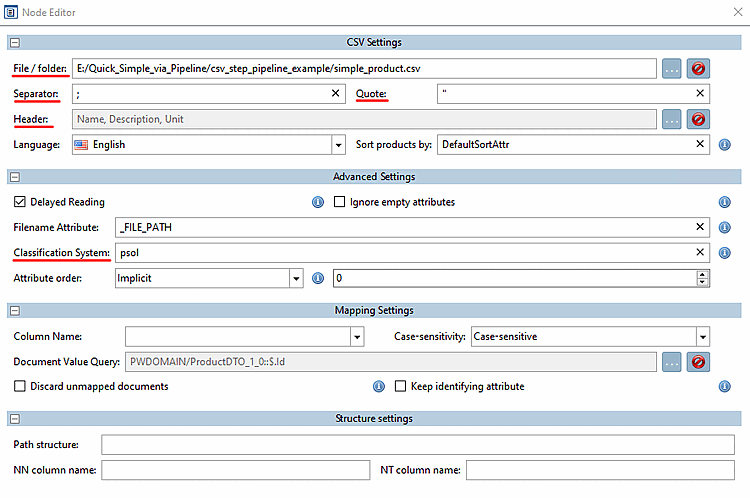Close the Node Editor window
The height and width of the screenshot is (498, 750).
(738, 12)
